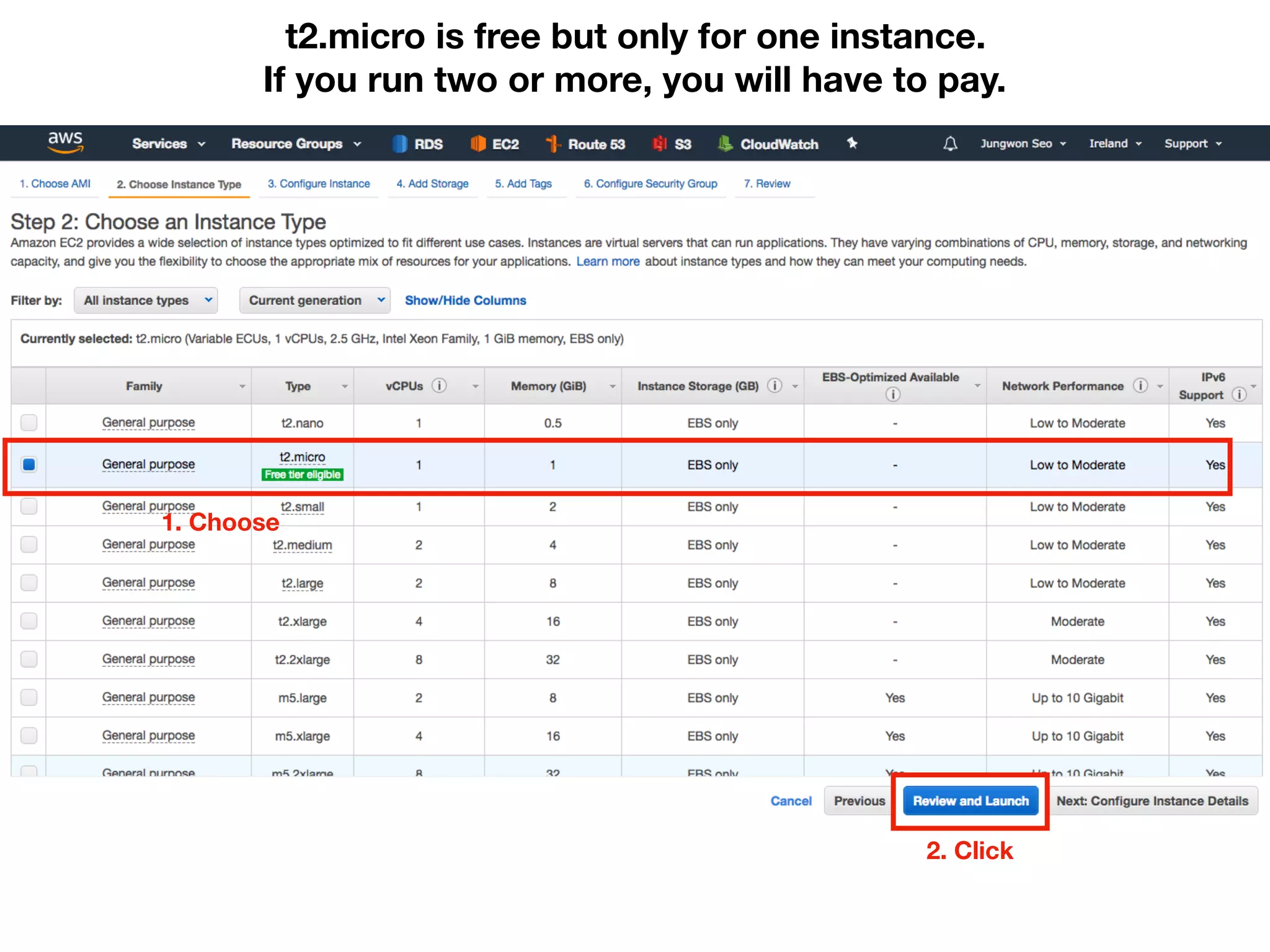Image resolution: width=1270 pixels, height=952 pixels.
Task: Click the General purpose family for t2.large
Action: [149, 583]
